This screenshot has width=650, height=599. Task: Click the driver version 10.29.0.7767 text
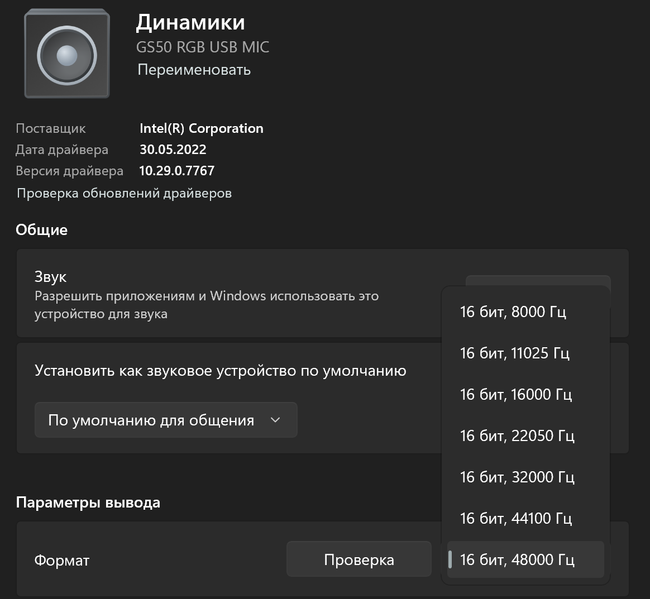click(x=177, y=171)
